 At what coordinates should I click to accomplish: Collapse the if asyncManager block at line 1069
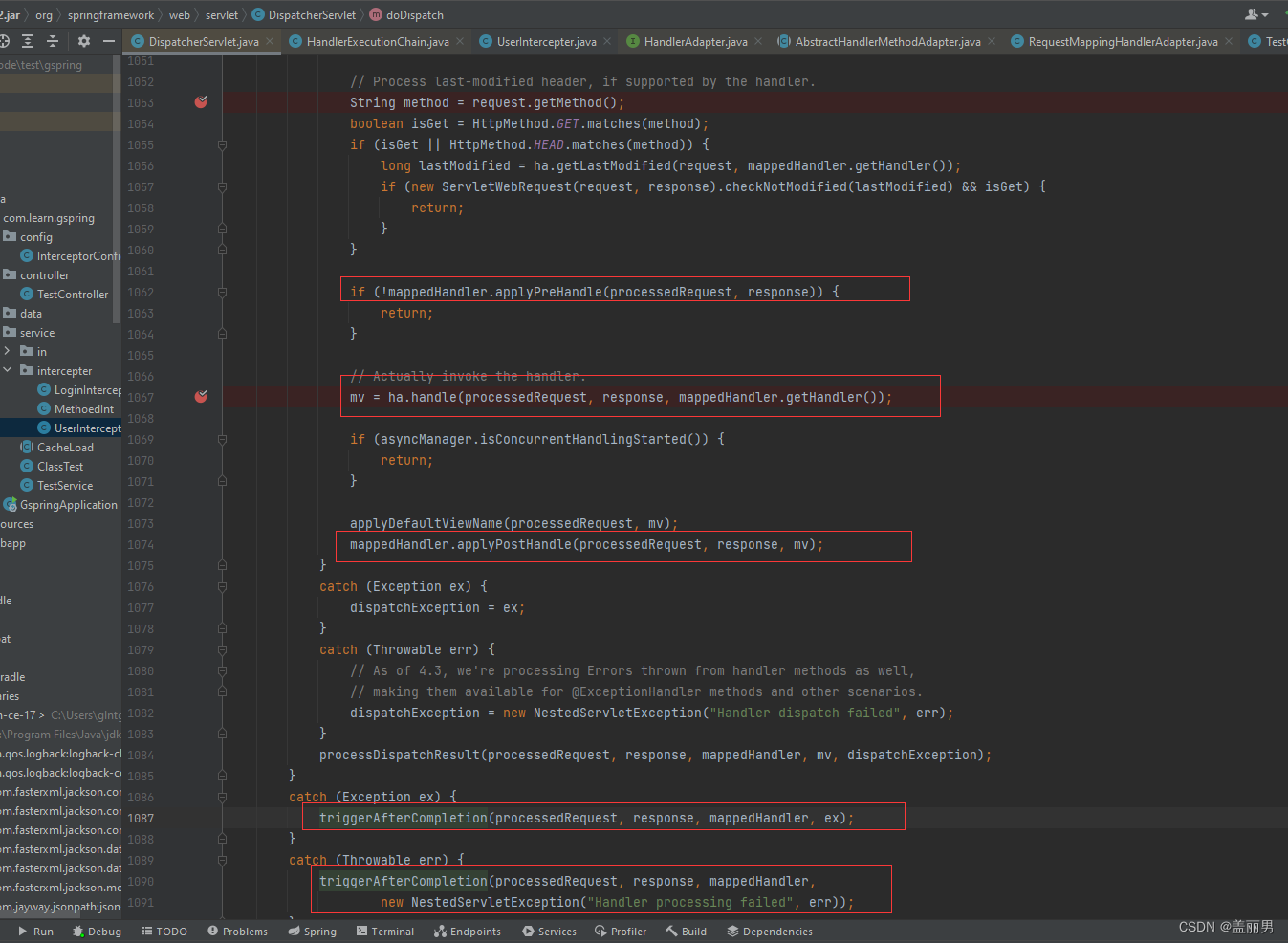222,440
